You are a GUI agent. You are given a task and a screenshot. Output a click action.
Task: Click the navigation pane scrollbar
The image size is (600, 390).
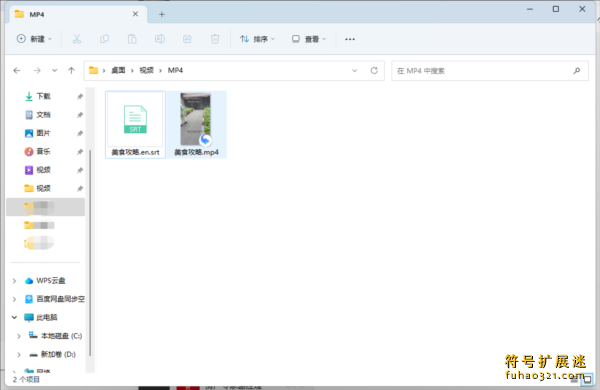tap(90, 253)
